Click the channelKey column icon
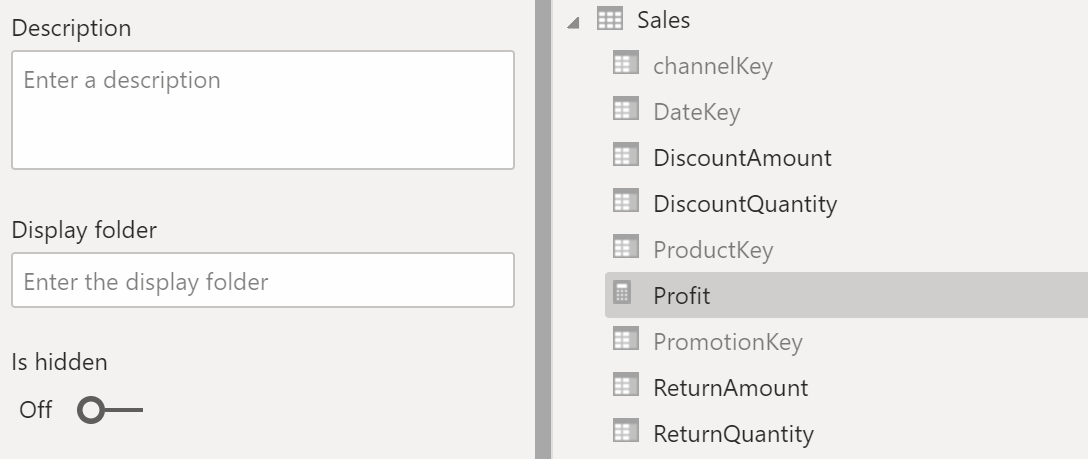Viewport: 1088px width, 459px height. 625,65
